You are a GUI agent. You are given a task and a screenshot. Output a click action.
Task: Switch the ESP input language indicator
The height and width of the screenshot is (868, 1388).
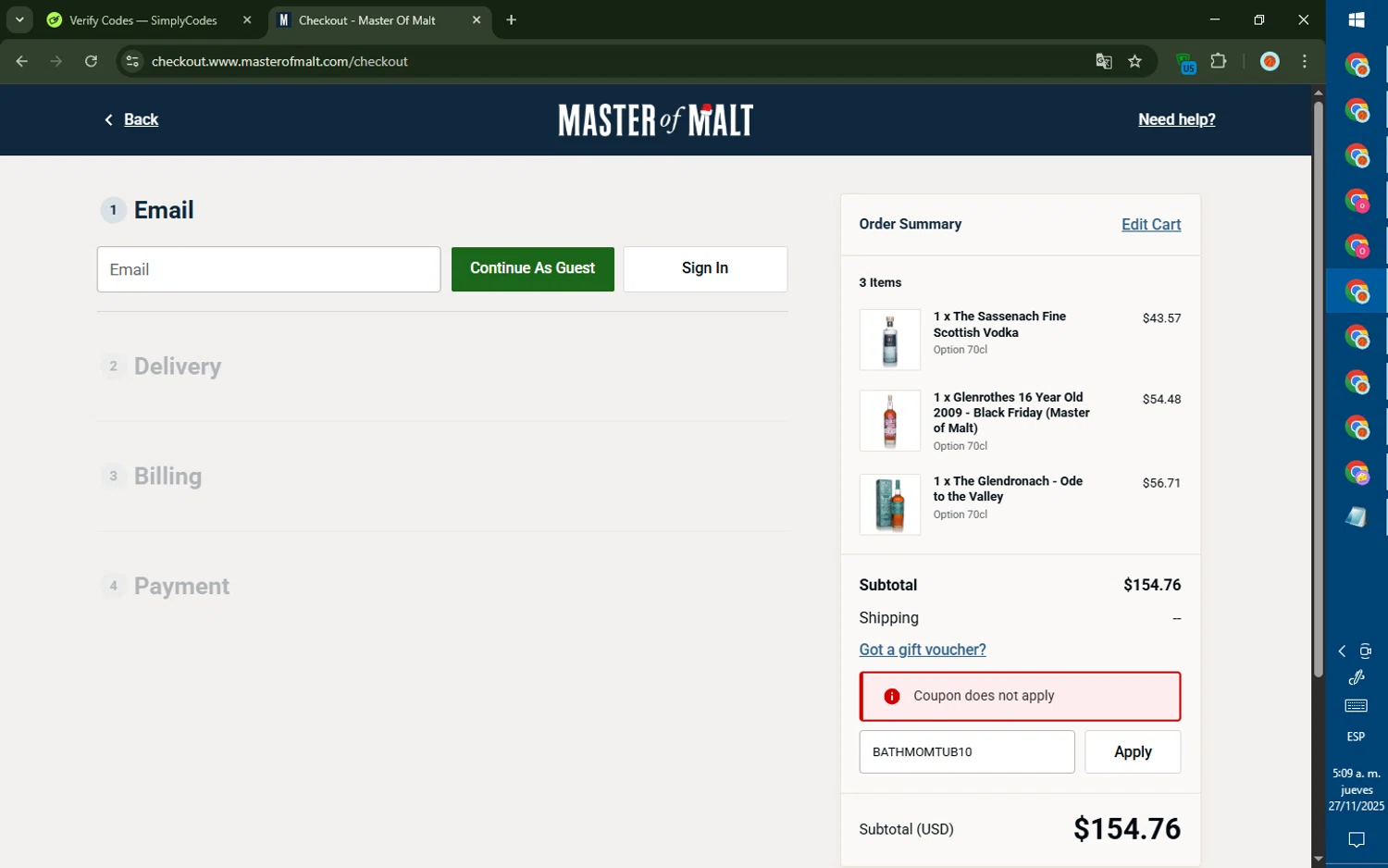pyautogui.click(x=1356, y=737)
